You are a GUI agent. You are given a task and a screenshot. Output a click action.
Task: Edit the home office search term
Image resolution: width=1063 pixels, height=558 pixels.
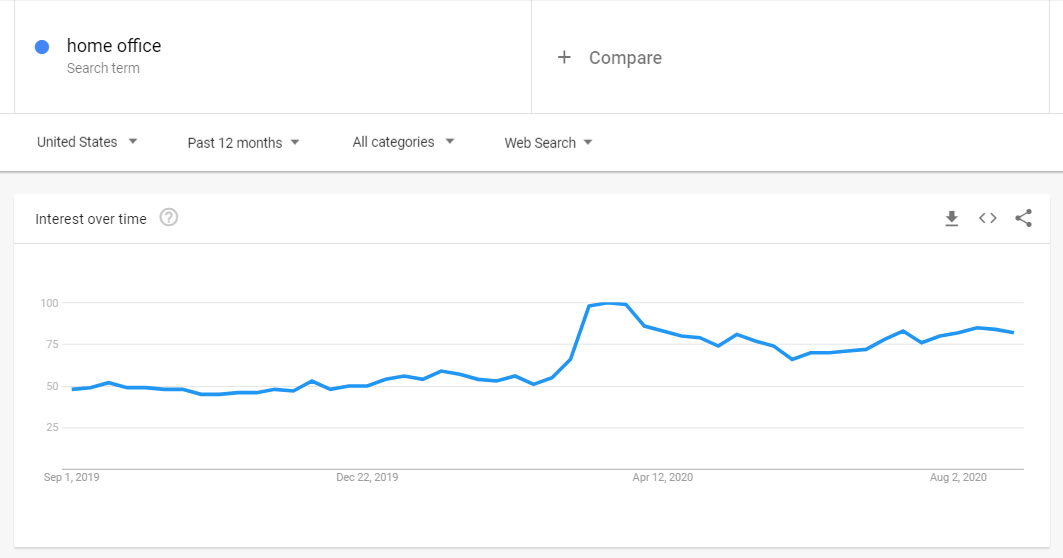pos(114,45)
